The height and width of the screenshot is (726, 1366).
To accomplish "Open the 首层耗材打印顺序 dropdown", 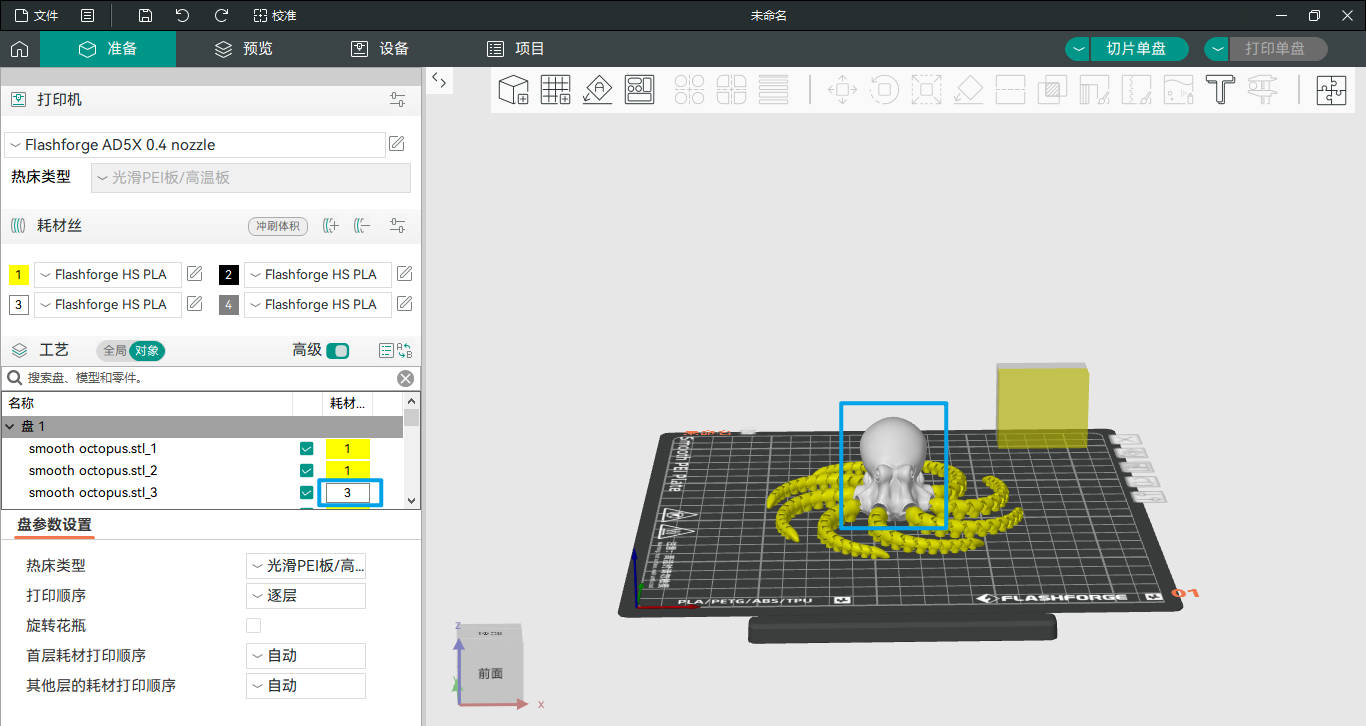I will 306,656.
